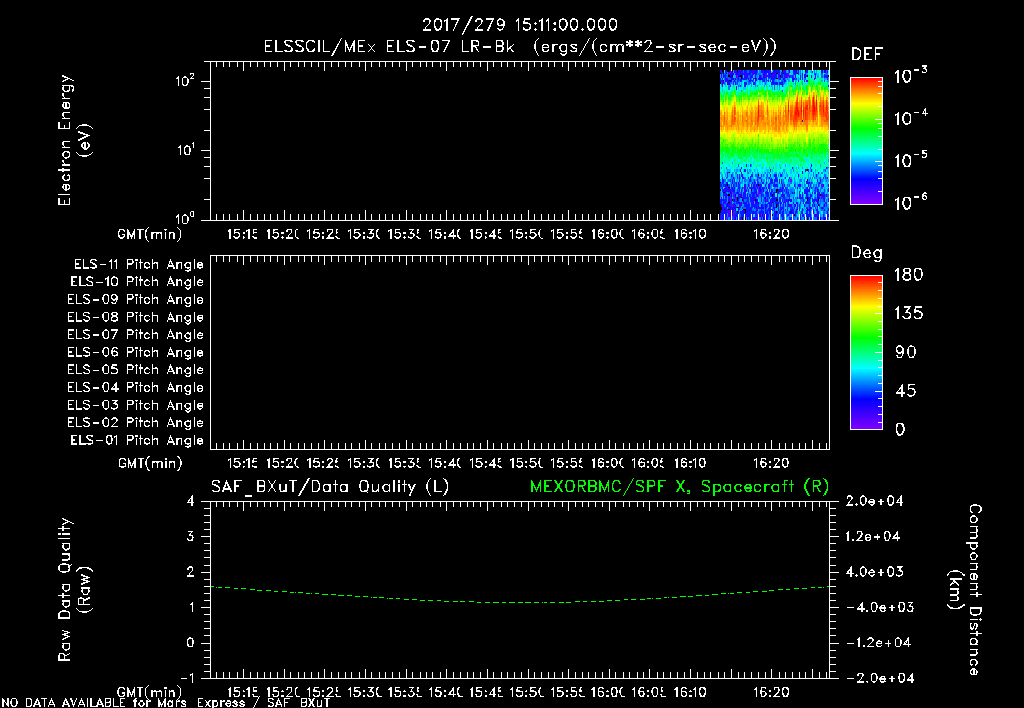Click the 3 tick on Raw Data Quality axis
1024x708 pixels.
pyautogui.click(x=191, y=536)
